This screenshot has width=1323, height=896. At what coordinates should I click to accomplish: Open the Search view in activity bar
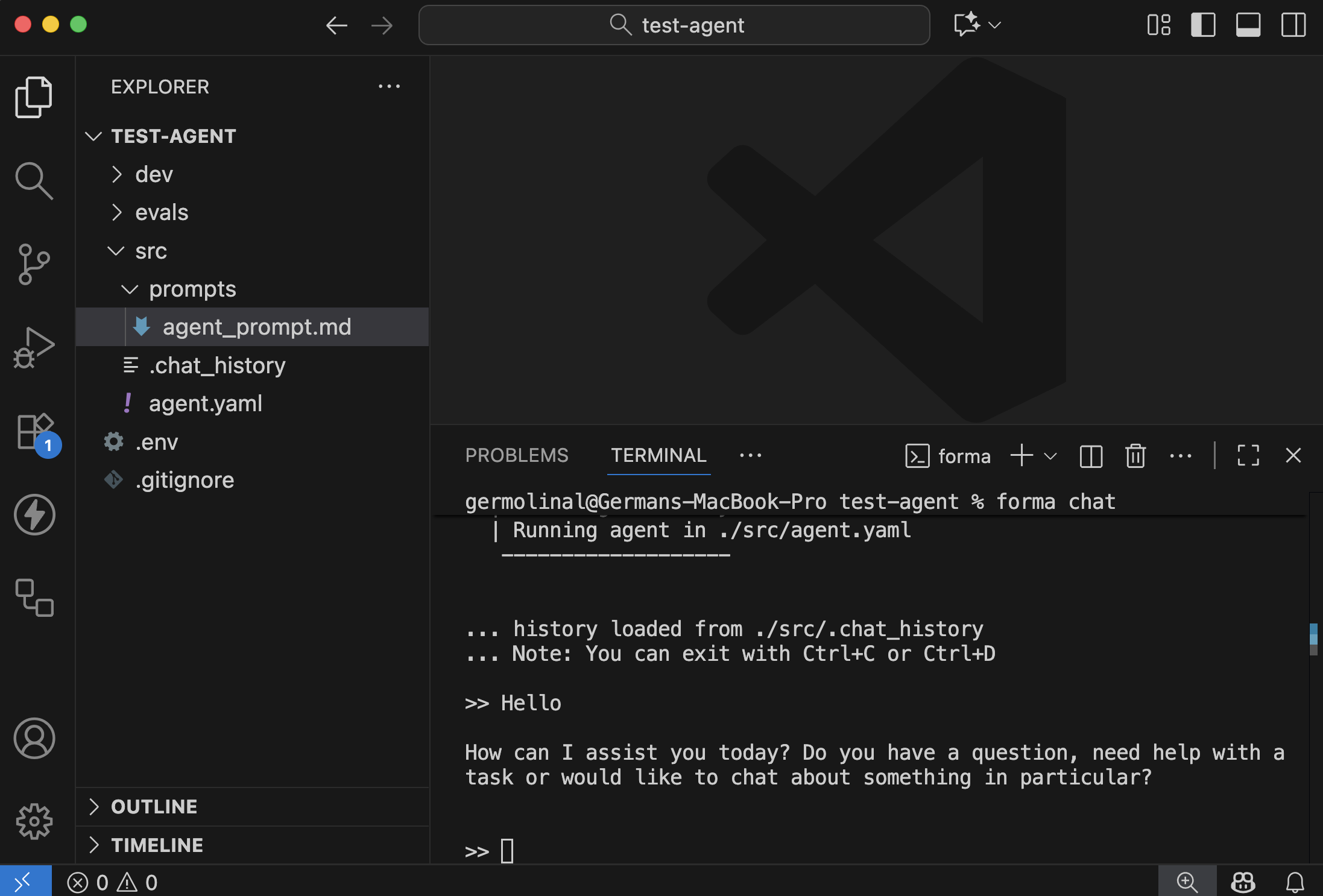(x=34, y=180)
